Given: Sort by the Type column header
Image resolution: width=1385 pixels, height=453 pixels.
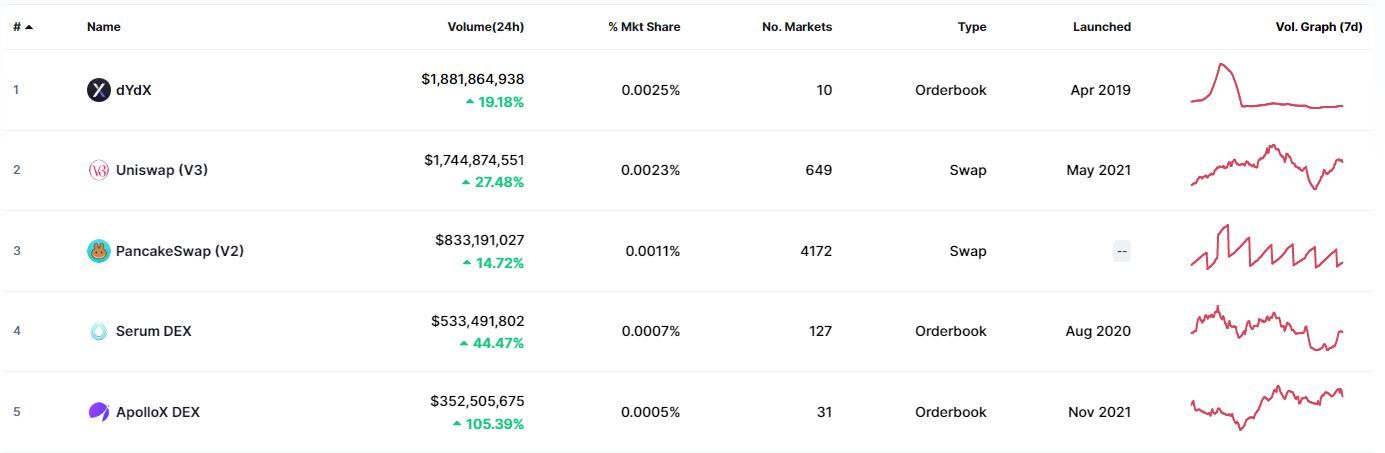Looking at the screenshot, I should point(972,27).
